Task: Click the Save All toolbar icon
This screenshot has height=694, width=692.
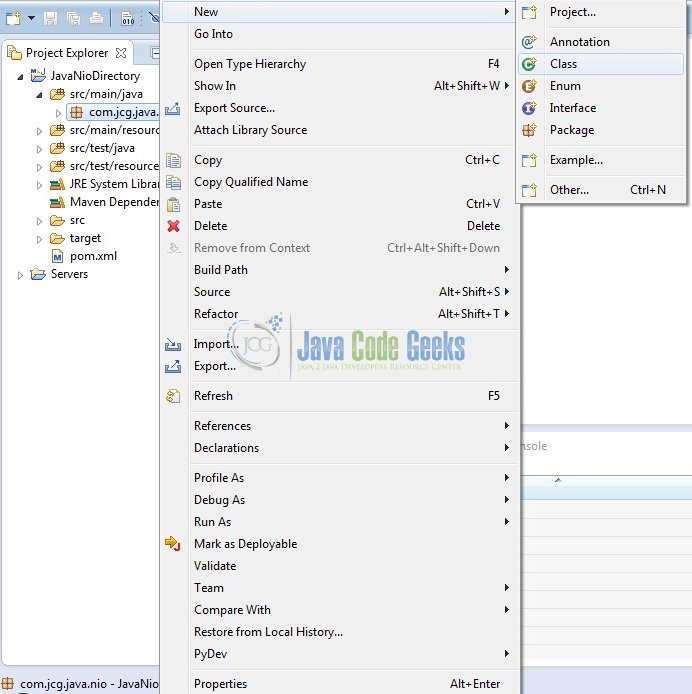Action: pos(73,18)
